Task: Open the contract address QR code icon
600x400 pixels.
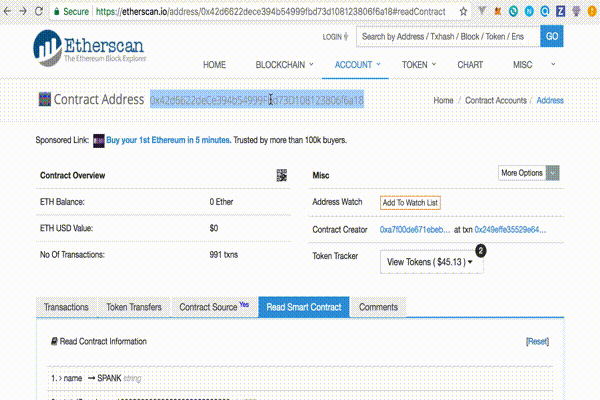Action: [x=282, y=175]
